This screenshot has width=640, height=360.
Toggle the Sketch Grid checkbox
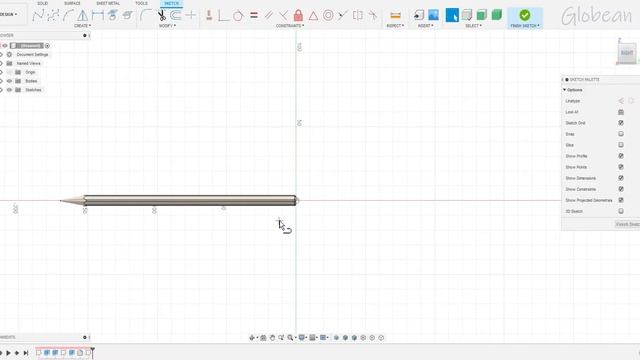tap(621, 123)
